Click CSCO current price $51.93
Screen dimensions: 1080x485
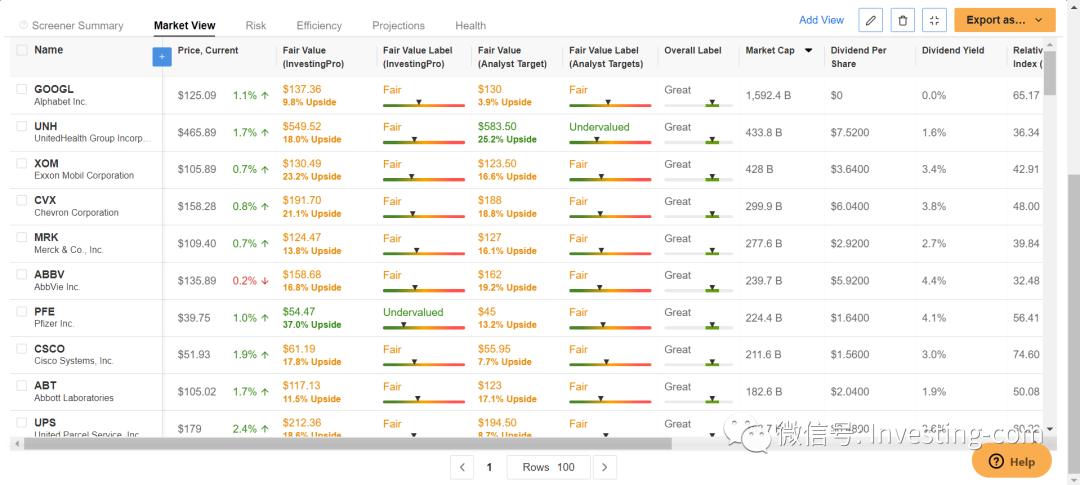194,355
